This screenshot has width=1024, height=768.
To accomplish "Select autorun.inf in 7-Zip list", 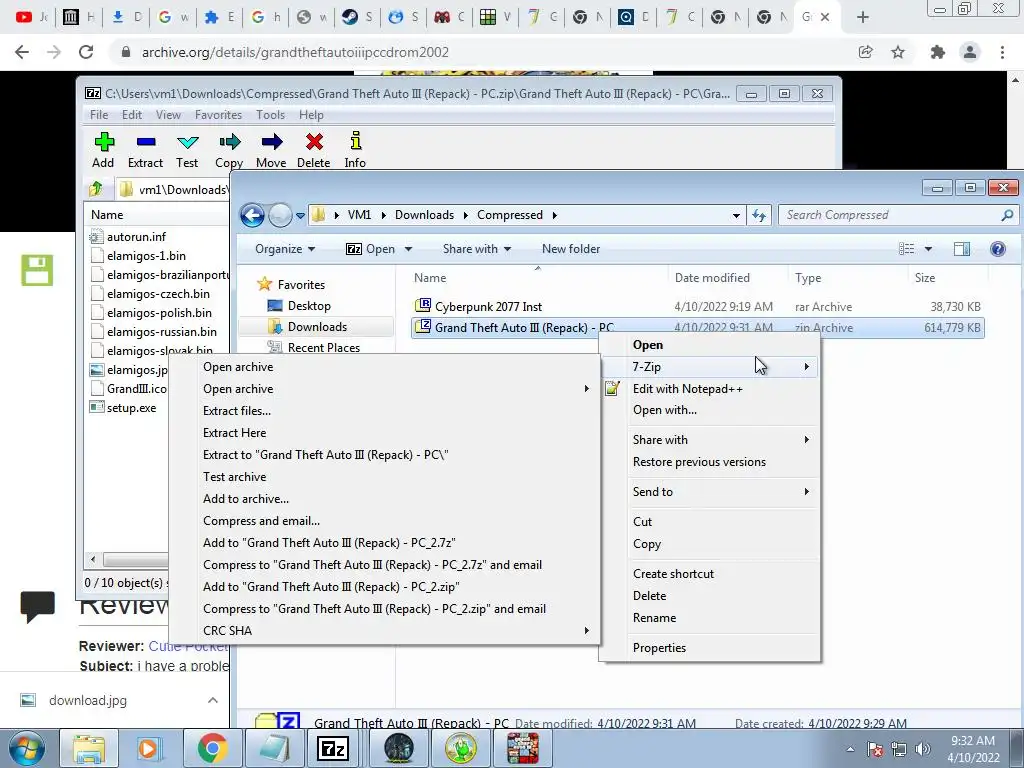I will 136,236.
